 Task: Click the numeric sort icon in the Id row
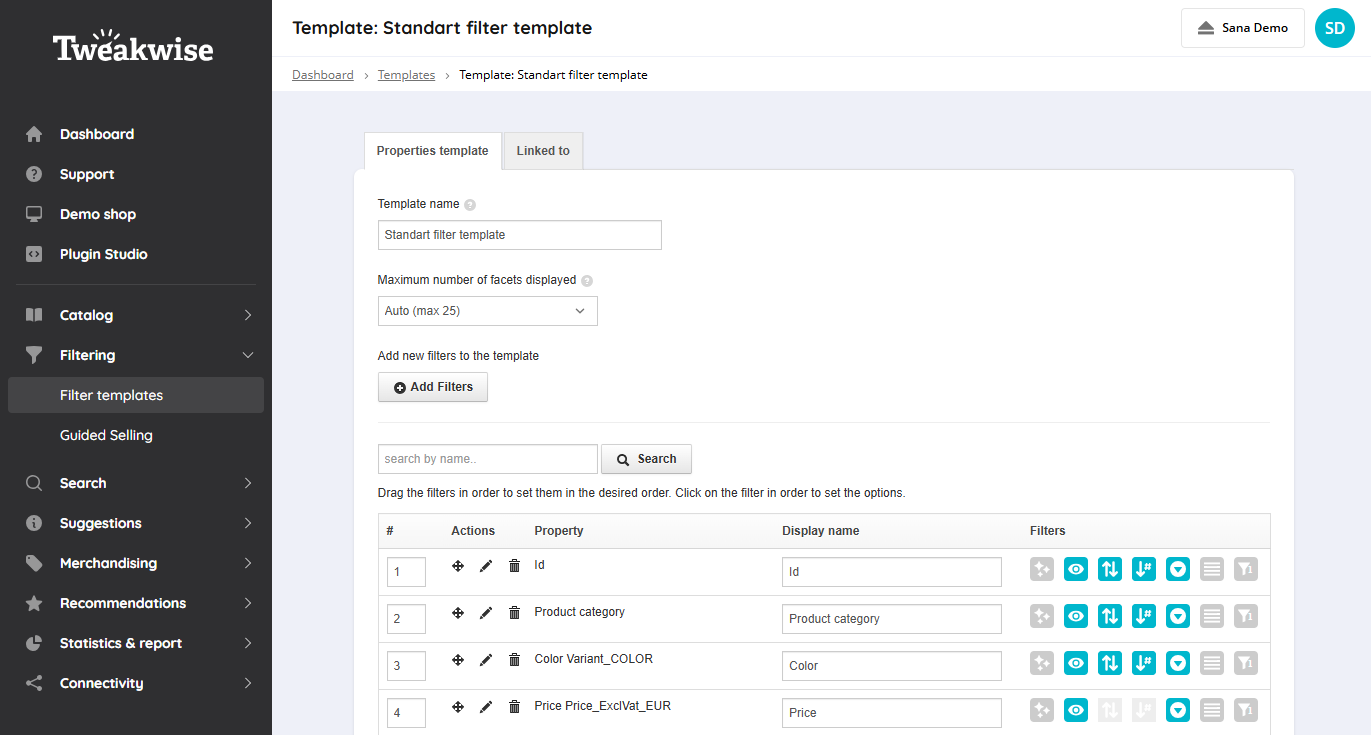(1144, 569)
